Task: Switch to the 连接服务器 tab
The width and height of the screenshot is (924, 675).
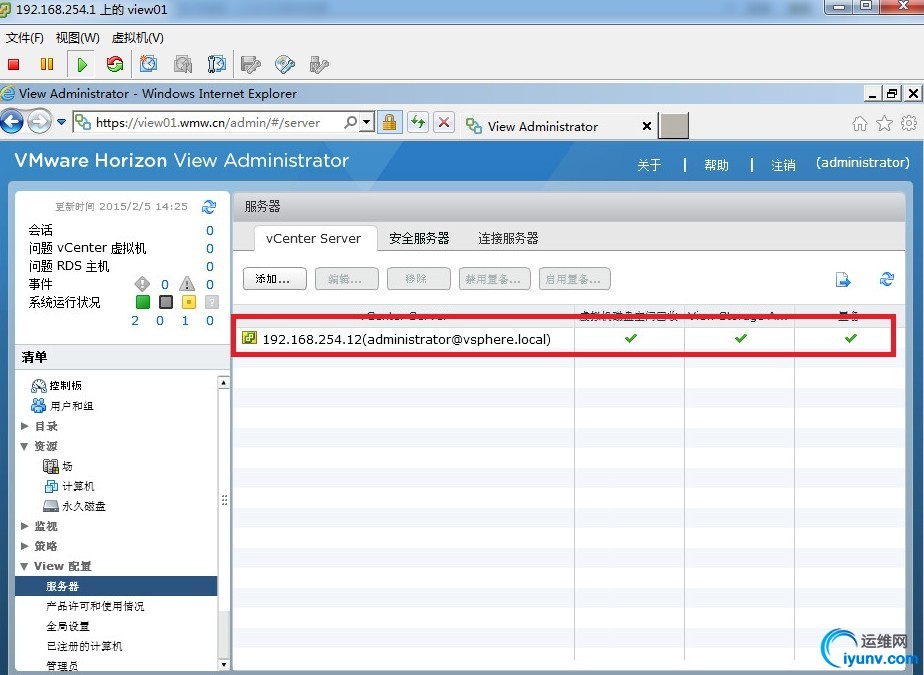Action: click(508, 238)
